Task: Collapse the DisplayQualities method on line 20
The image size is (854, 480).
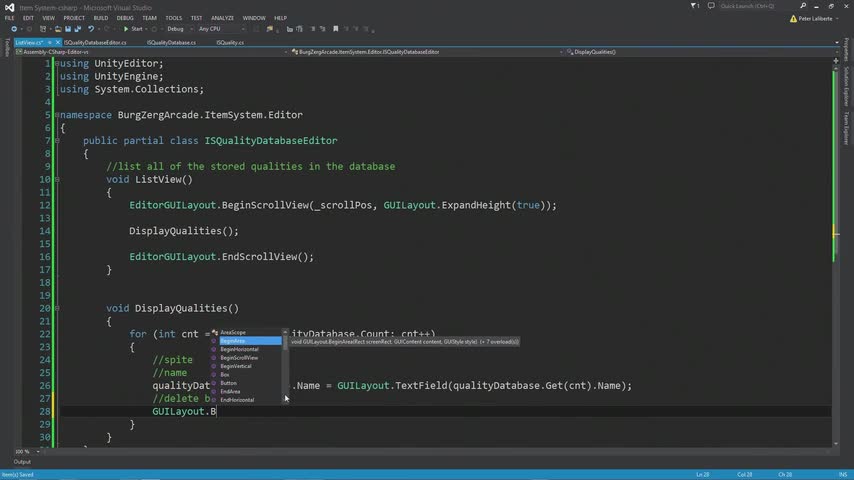Action: point(57,308)
